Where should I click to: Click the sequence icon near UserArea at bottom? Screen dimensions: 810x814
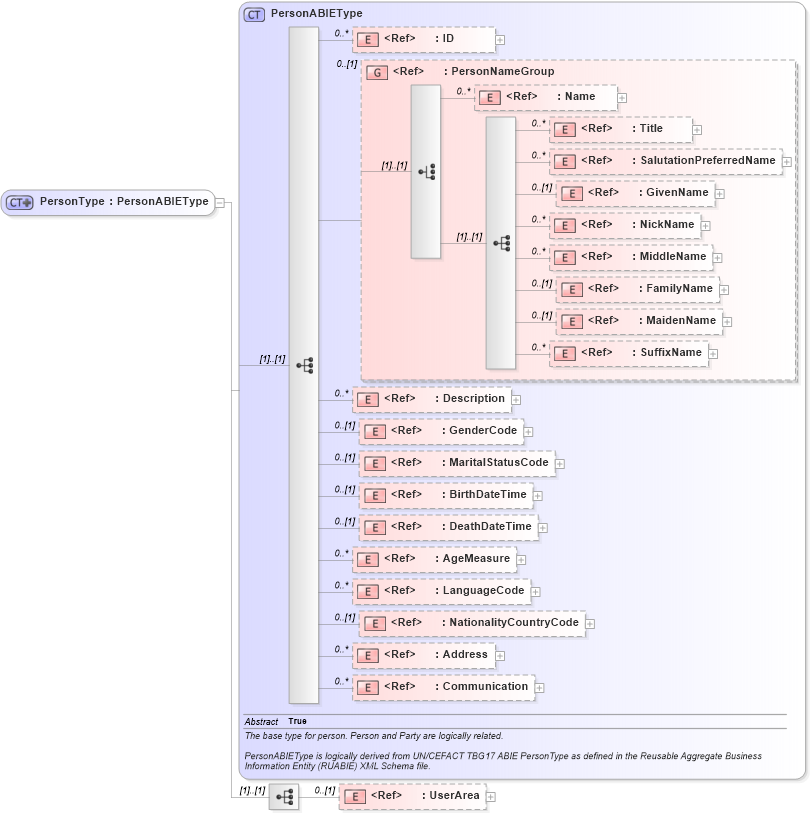pyautogui.click(x=284, y=797)
